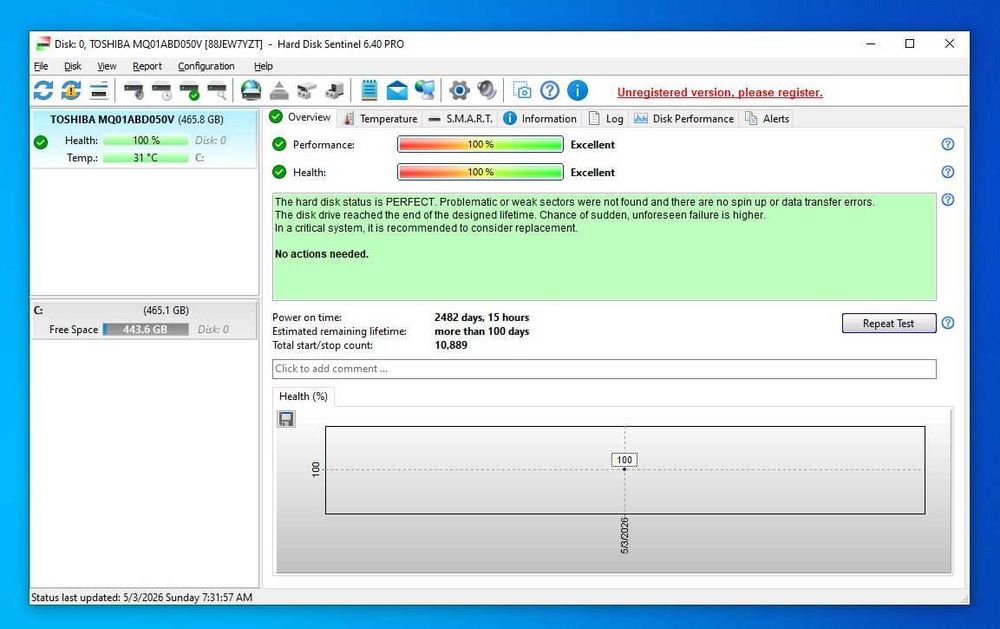Click the green check icon beside Performance
The width and height of the screenshot is (1000, 629).
pos(279,144)
